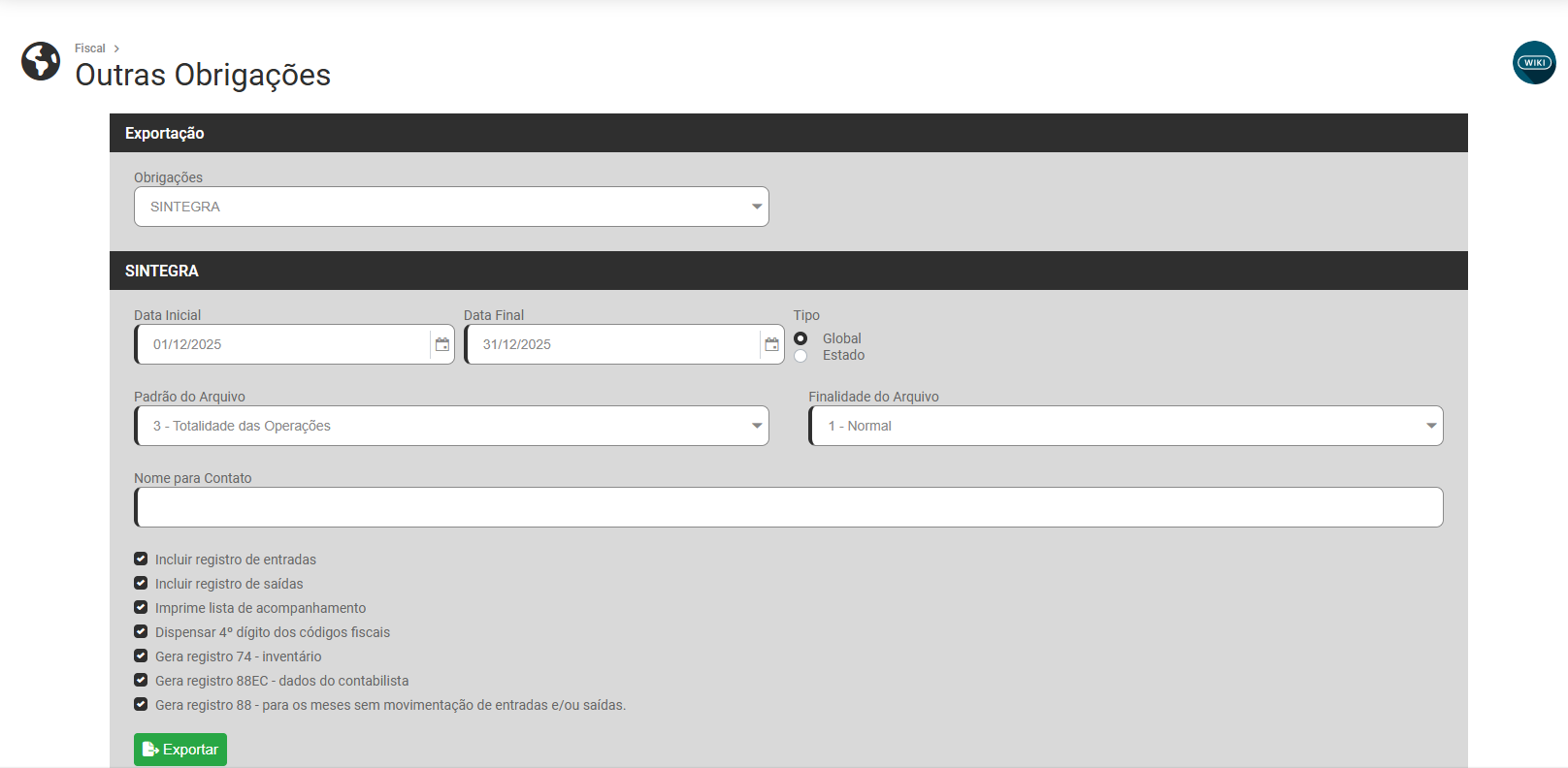Open the Data Final calendar picker
1568x768 pixels.
(772, 344)
